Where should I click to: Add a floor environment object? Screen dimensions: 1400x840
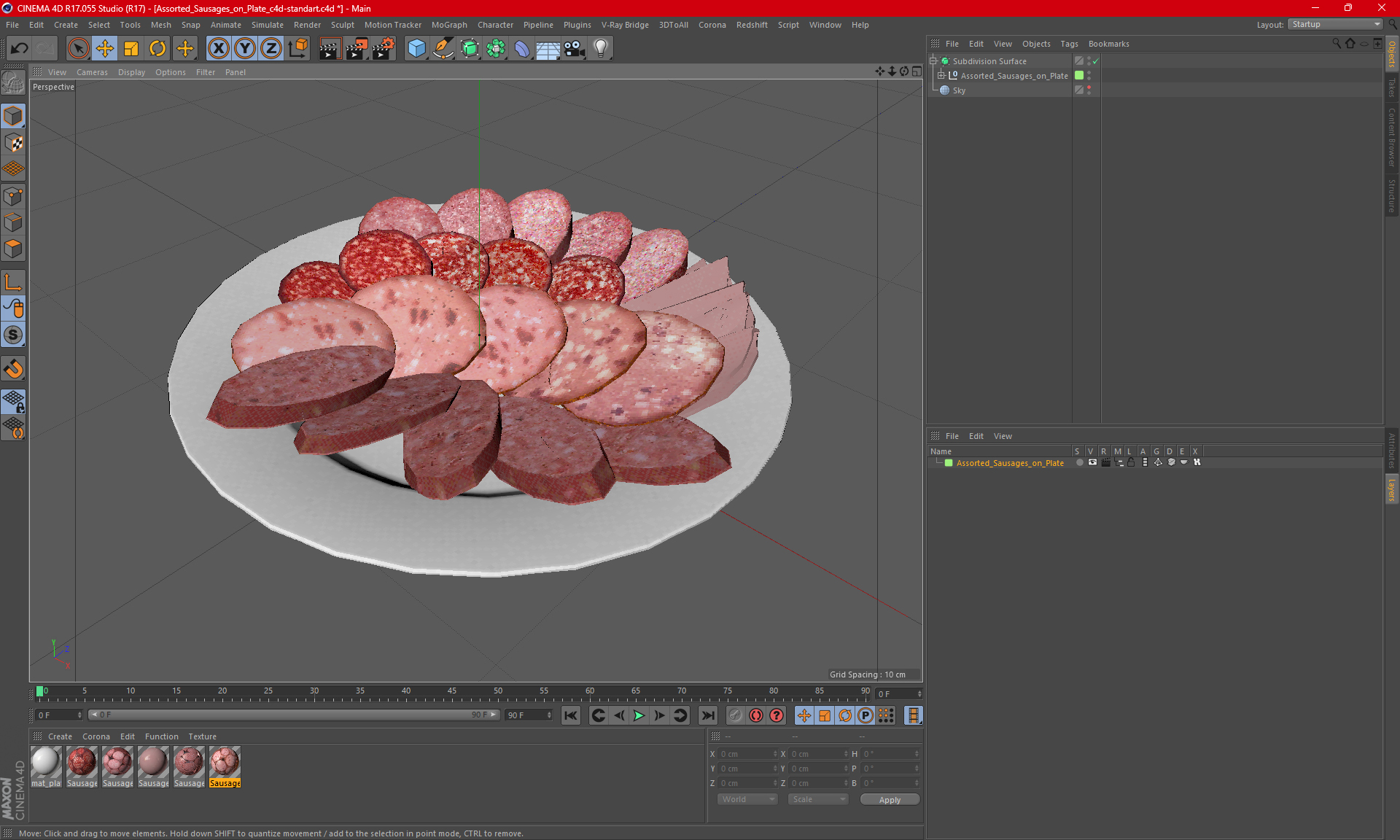(x=548, y=49)
